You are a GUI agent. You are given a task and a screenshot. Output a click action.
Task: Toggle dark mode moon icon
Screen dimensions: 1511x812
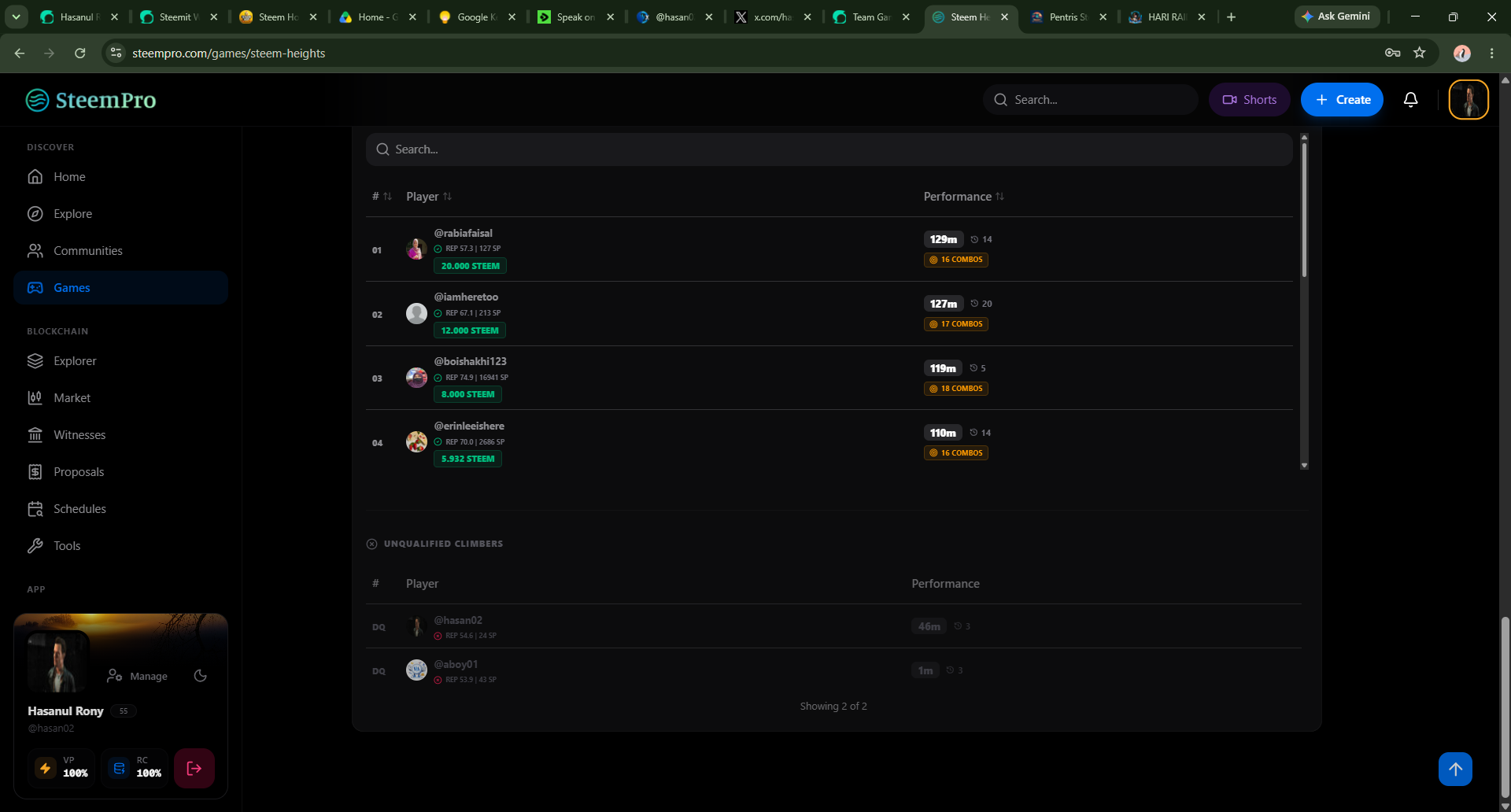coord(201,676)
